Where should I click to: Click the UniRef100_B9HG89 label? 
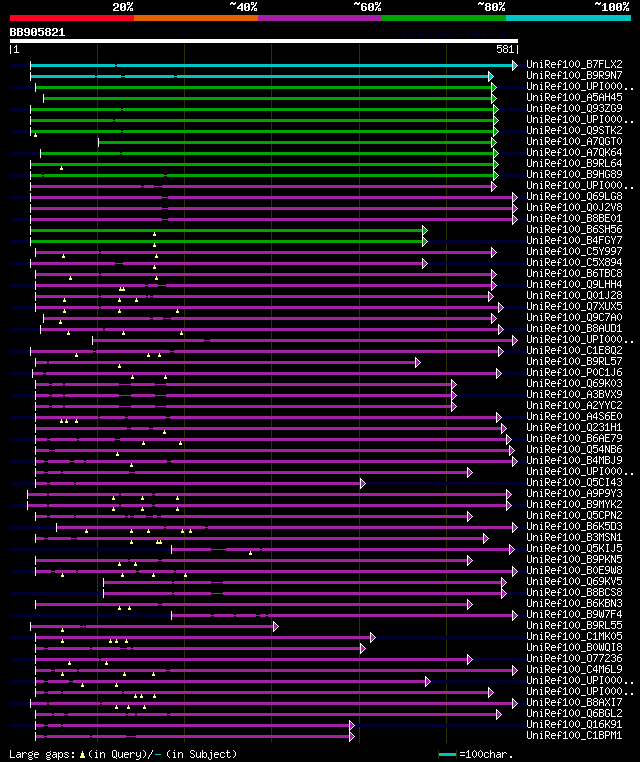tap(574, 174)
